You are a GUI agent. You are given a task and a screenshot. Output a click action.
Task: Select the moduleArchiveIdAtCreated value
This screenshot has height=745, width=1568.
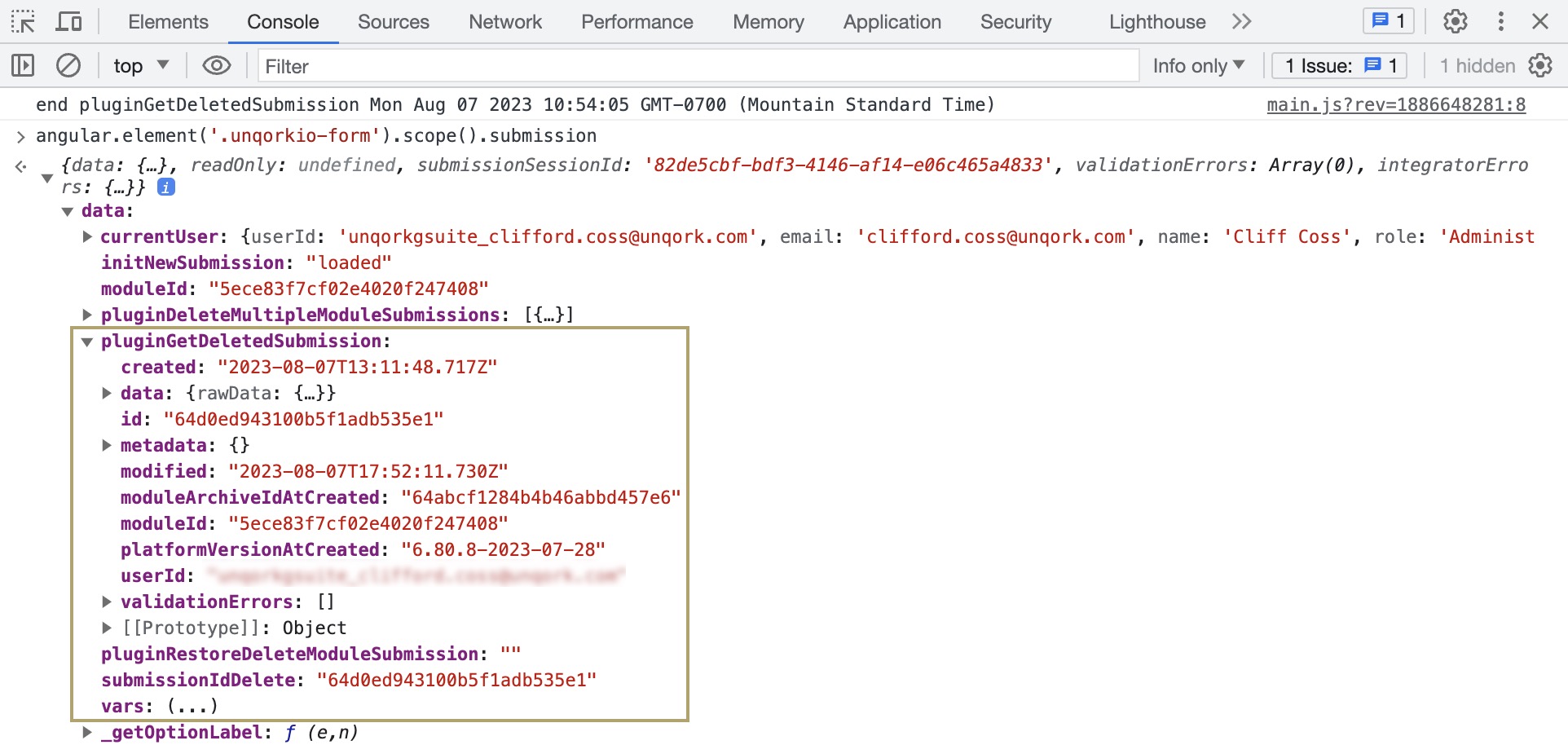click(541, 497)
